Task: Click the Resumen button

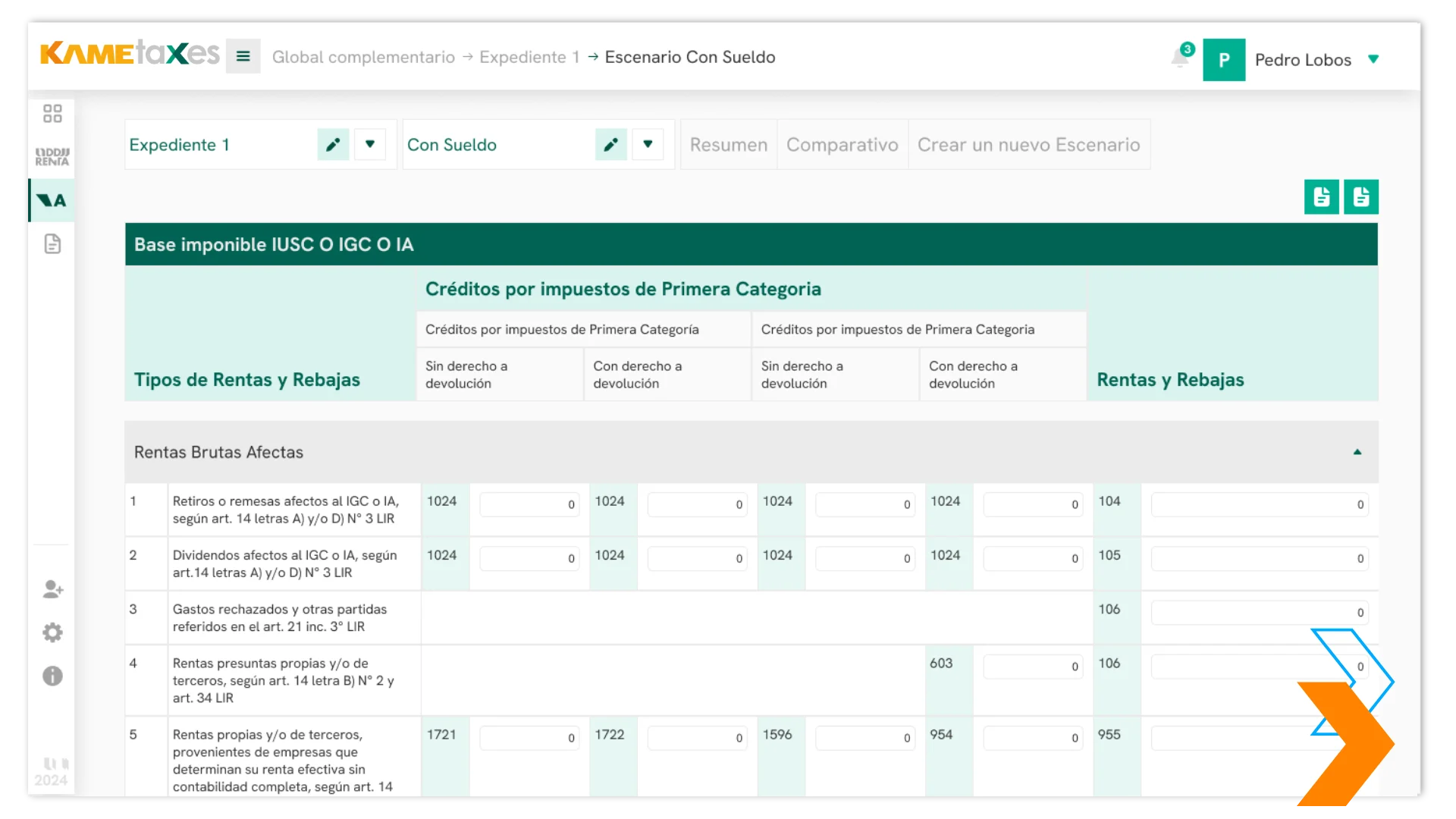Action: (728, 144)
